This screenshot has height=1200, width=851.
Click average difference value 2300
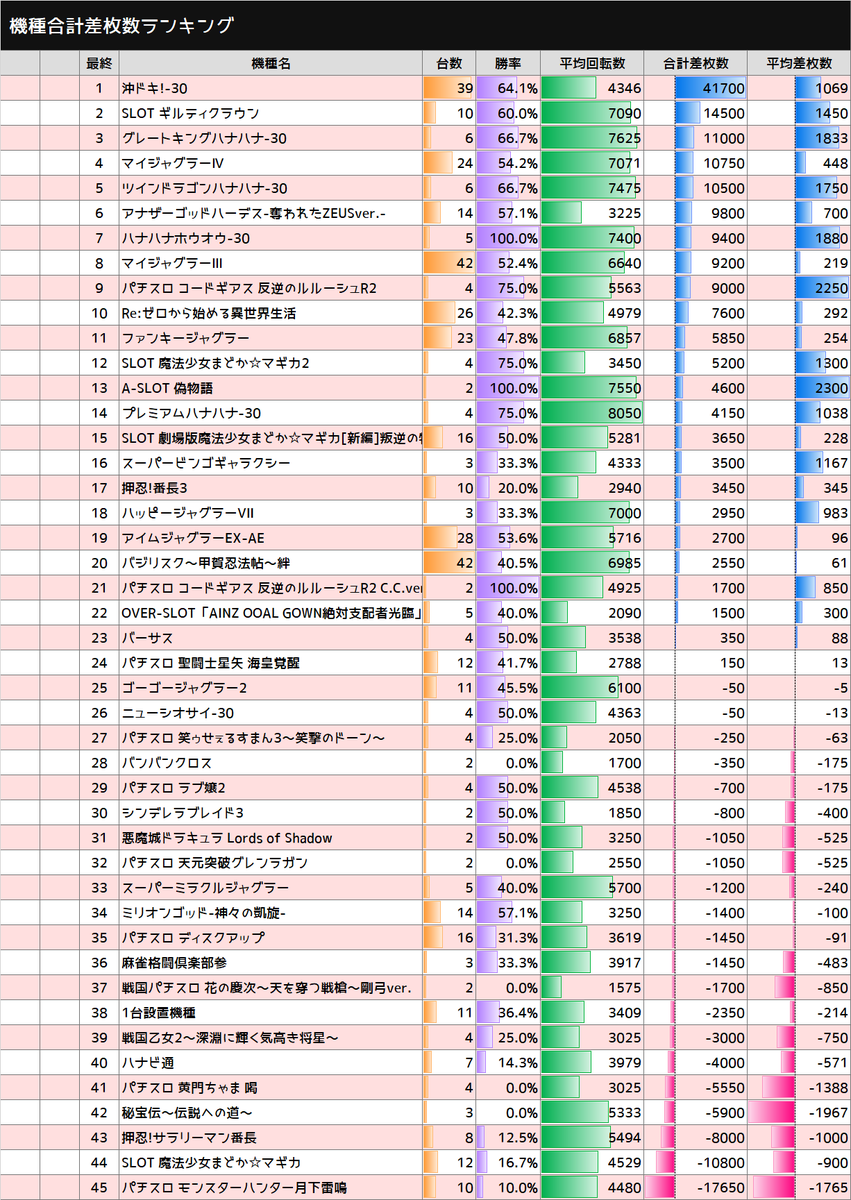pyautogui.click(x=832, y=388)
